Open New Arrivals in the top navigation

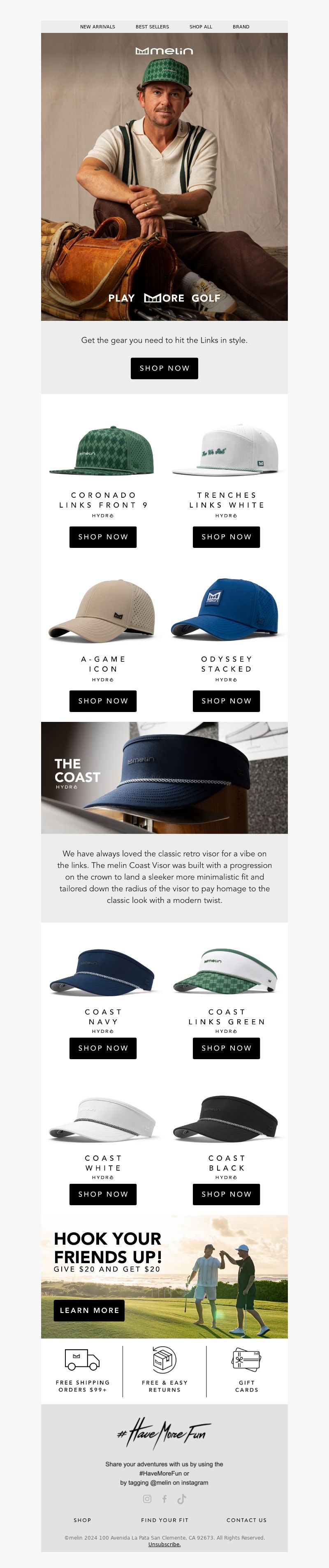97,27
